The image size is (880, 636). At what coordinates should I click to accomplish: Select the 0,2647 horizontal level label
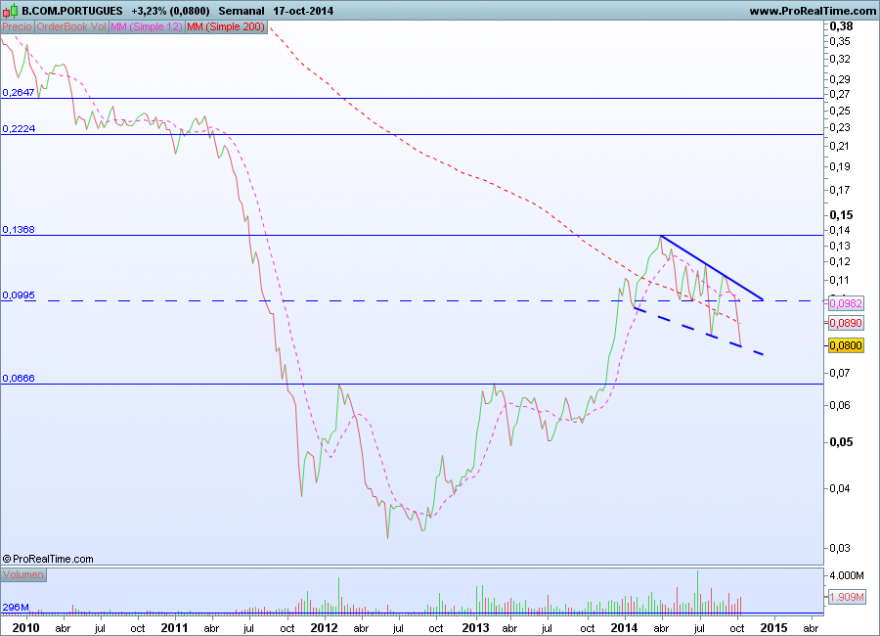point(19,93)
